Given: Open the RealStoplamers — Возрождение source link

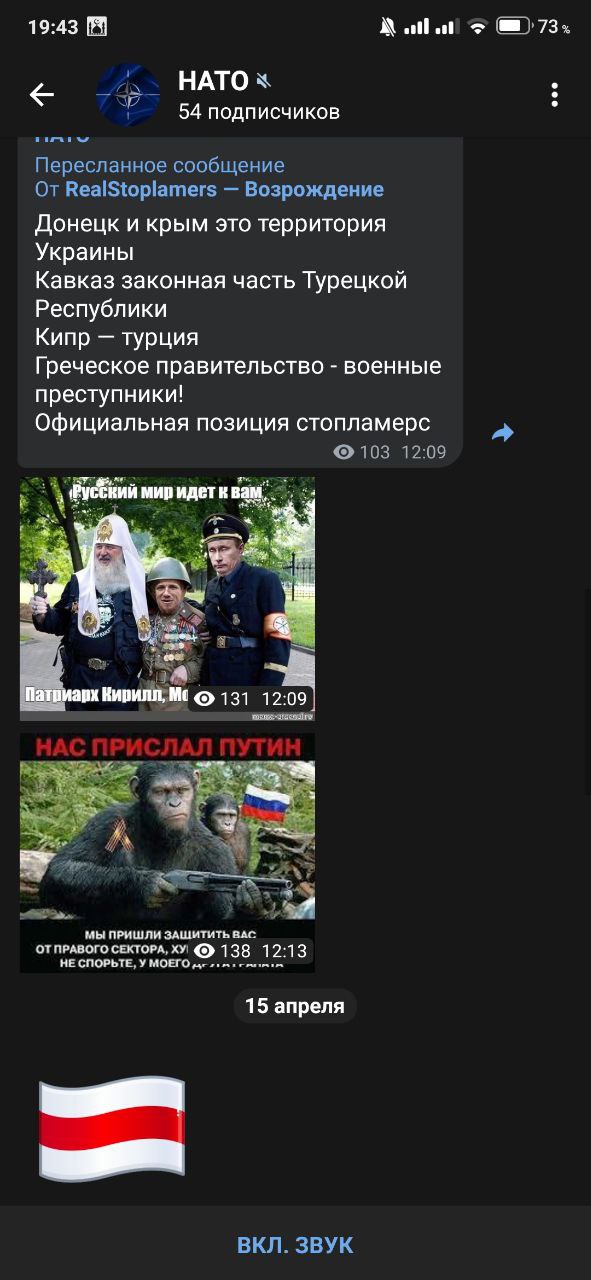Looking at the screenshot, I should point(224,189).
